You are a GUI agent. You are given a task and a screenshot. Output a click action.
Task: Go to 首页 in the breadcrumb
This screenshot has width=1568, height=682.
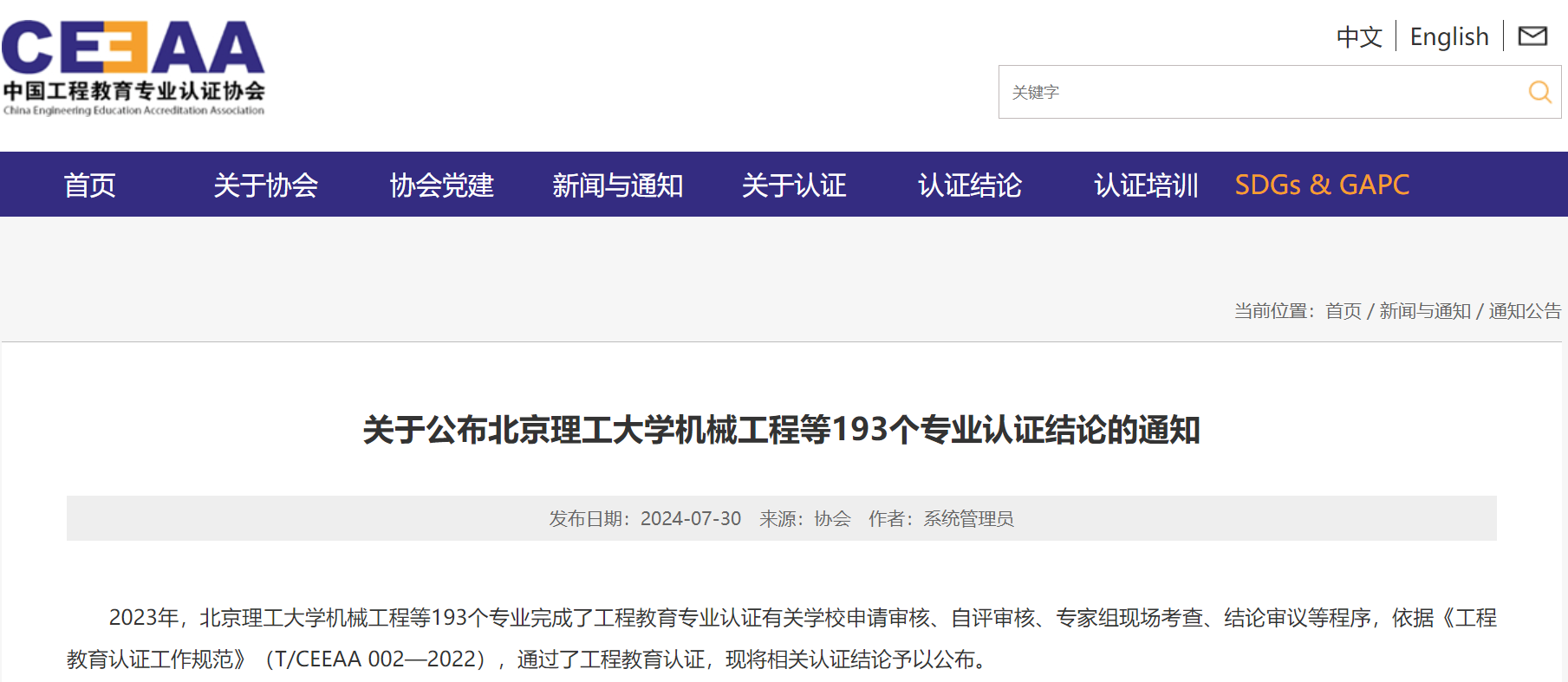pyautogui.click(x=1344, y=311)
